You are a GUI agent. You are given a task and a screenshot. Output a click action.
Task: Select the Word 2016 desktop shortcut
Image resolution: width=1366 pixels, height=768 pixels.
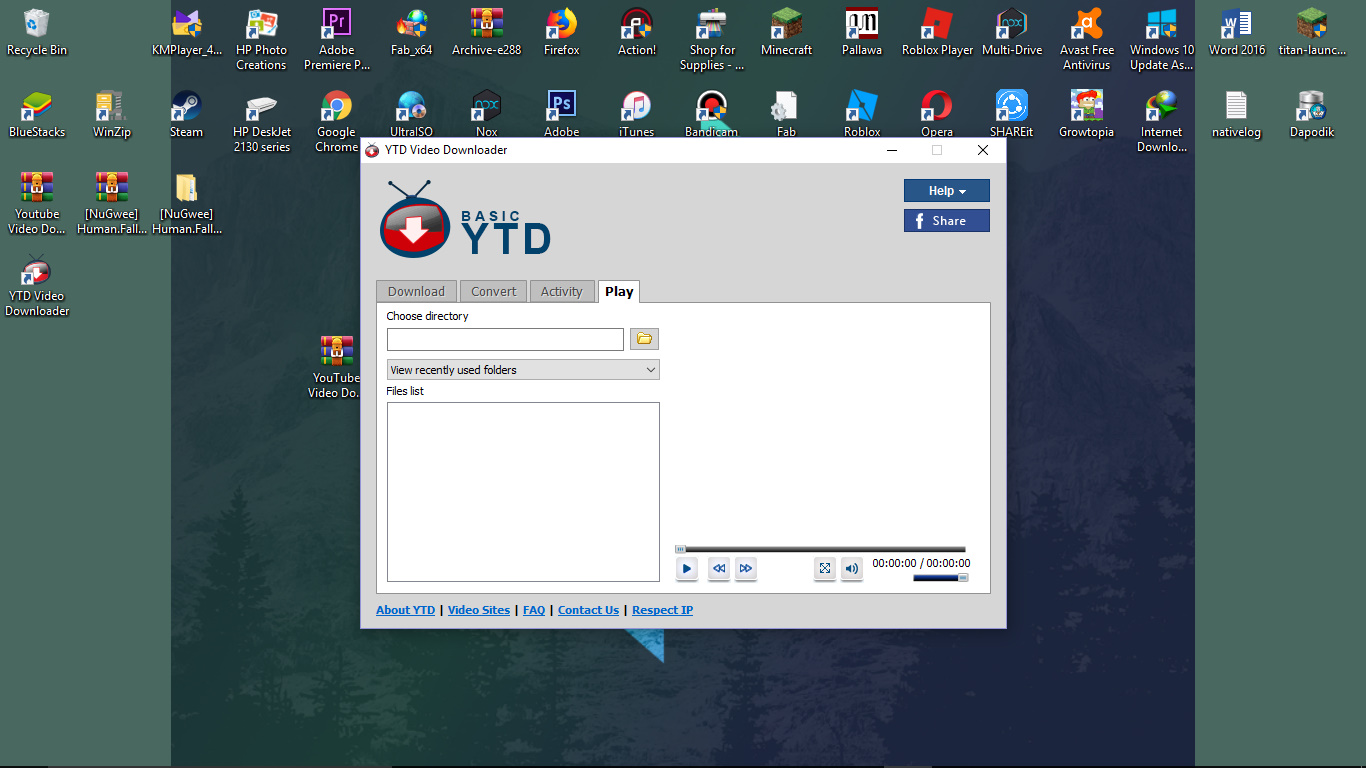tap(1237, 33)
